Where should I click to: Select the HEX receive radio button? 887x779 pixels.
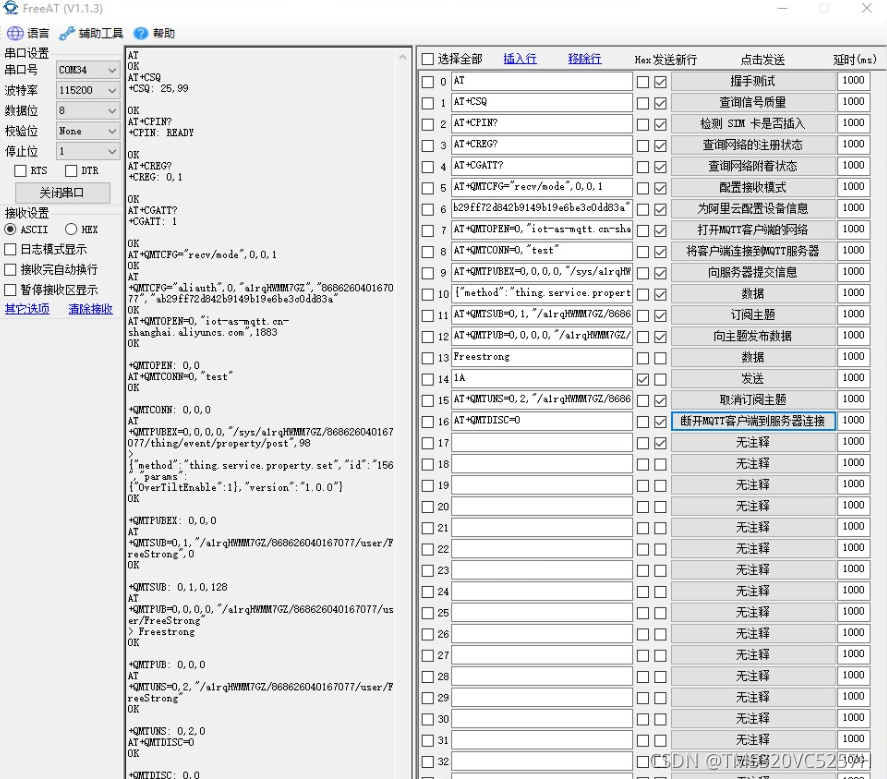pyautogui.click(x=71, y=229)
